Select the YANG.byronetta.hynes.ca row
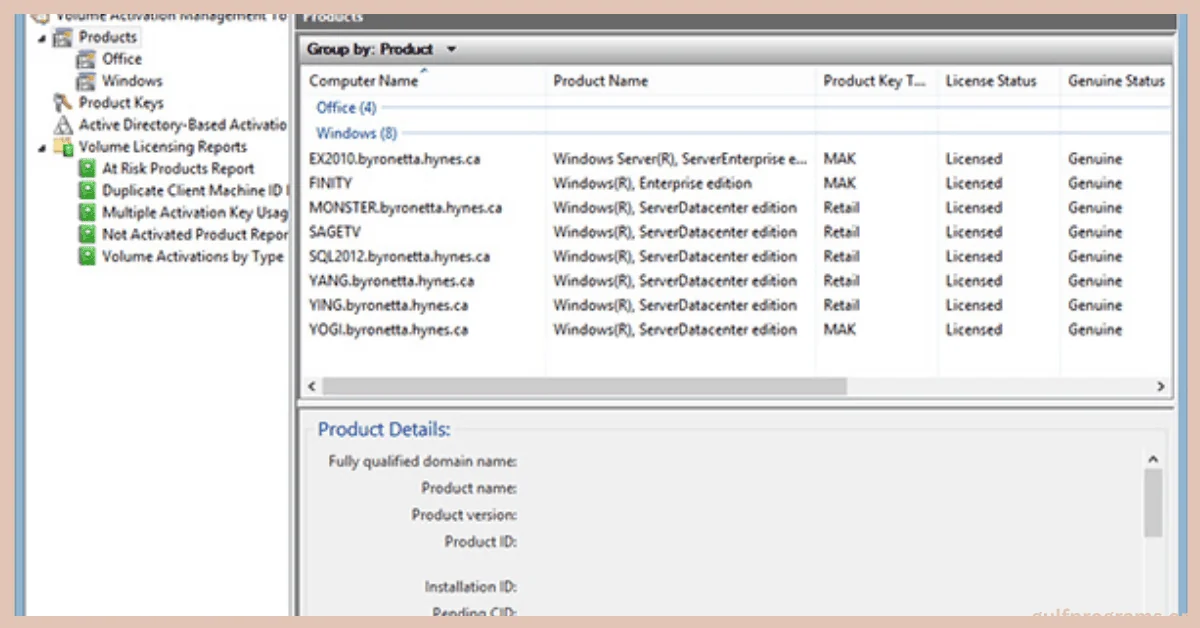Screen dimensions: 1200x628 (736, 281)
